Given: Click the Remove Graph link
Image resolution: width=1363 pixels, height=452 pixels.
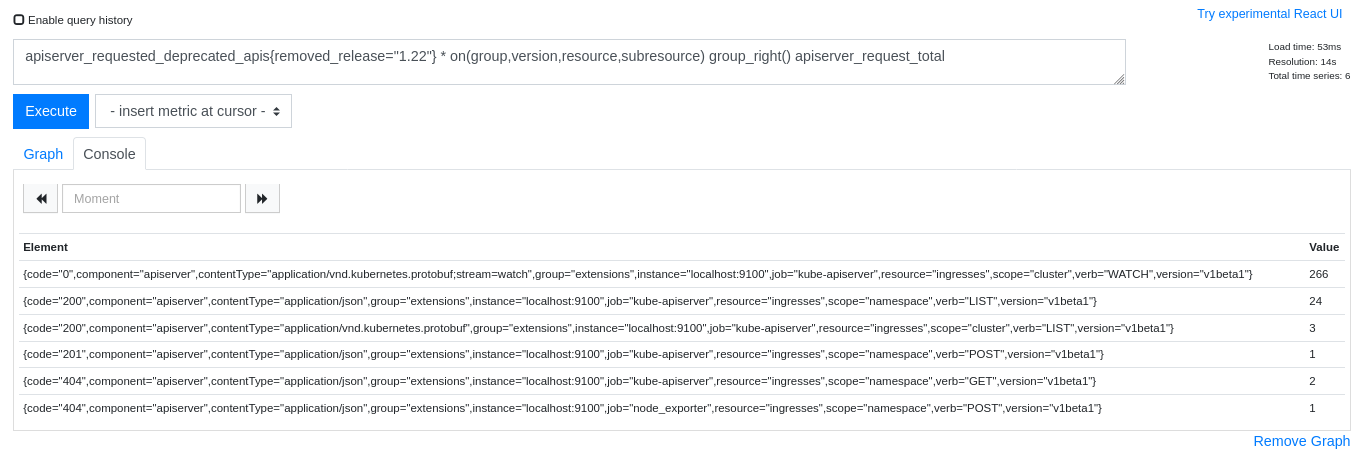Looking at the screenshot, I should click(1301, 441).
